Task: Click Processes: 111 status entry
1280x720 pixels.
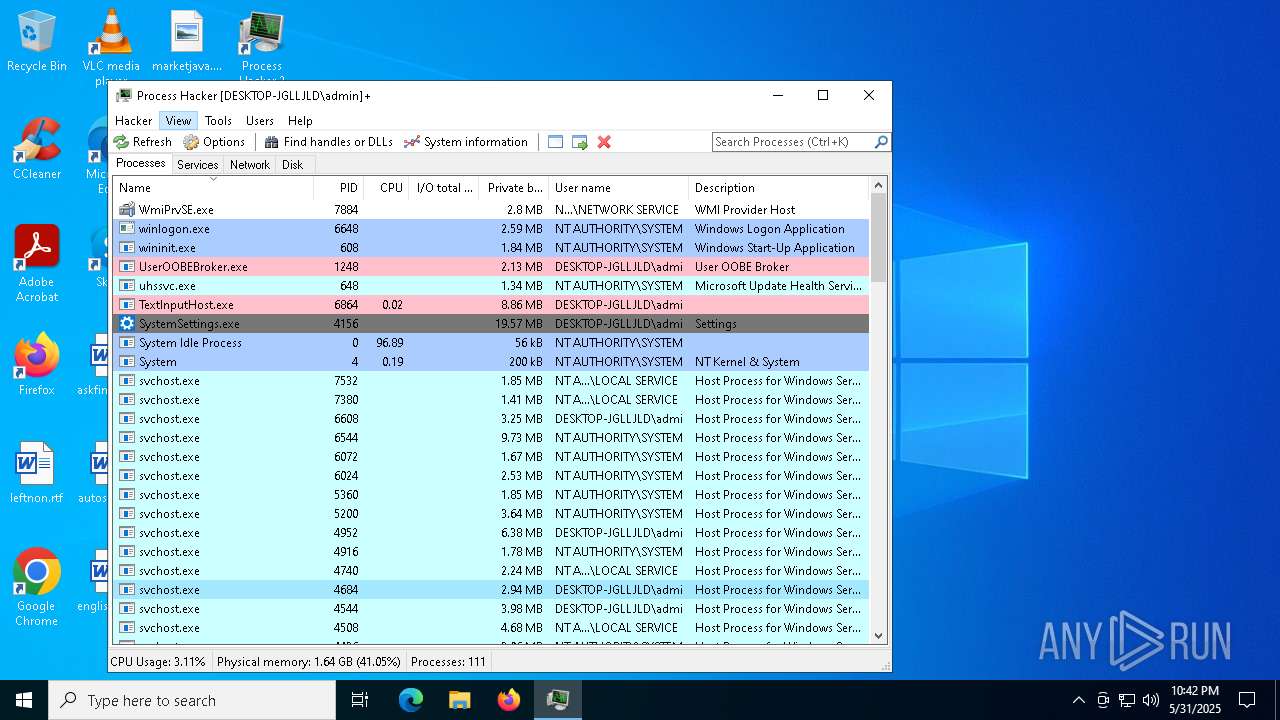Action: (x=448, y=662)
